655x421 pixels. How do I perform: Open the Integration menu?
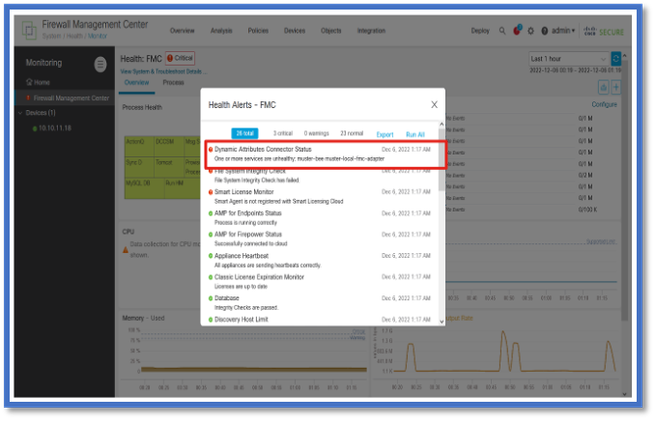click(x=371, y=31)
